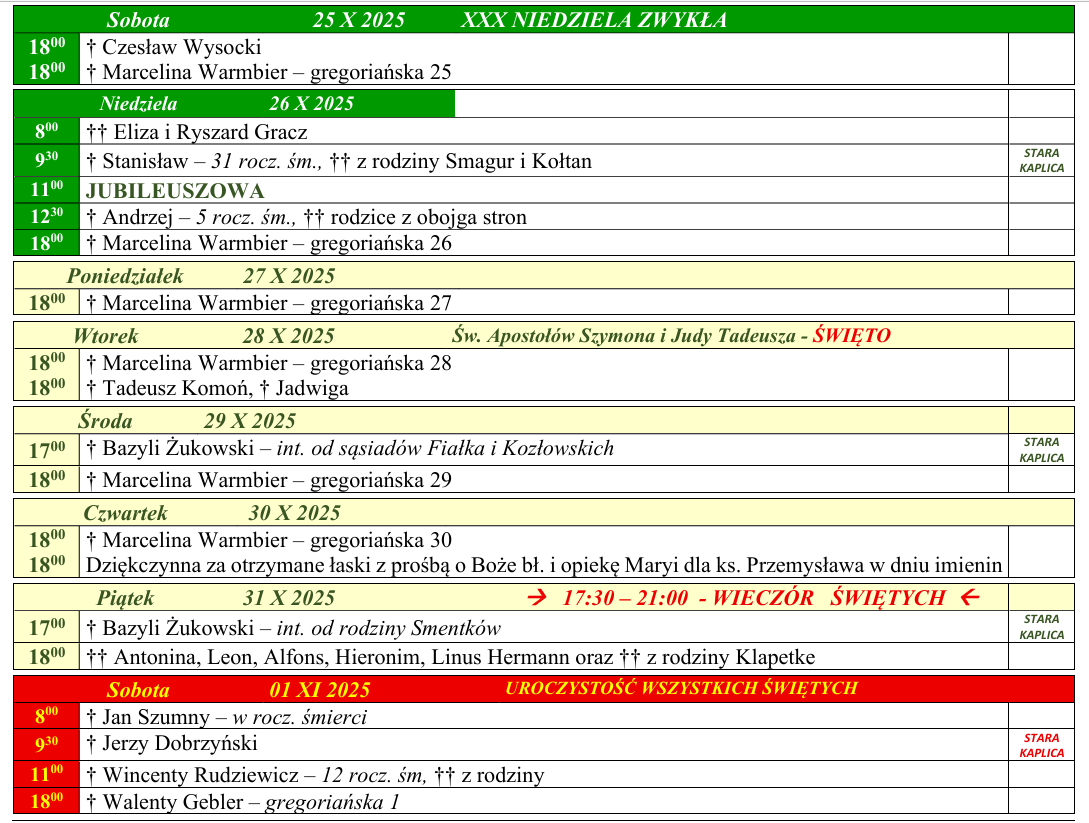Select the Niedziela 26 X 2025 header

click(226, 103)
